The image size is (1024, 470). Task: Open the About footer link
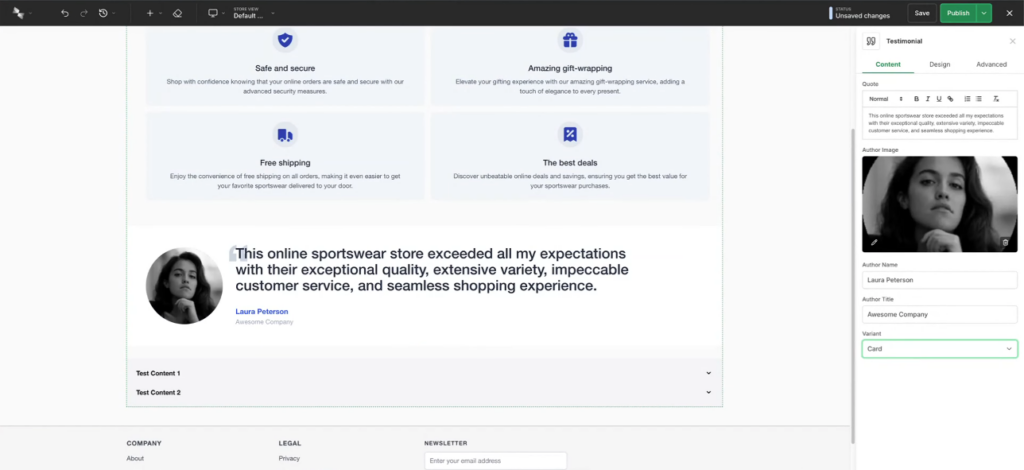click(135, 458)
